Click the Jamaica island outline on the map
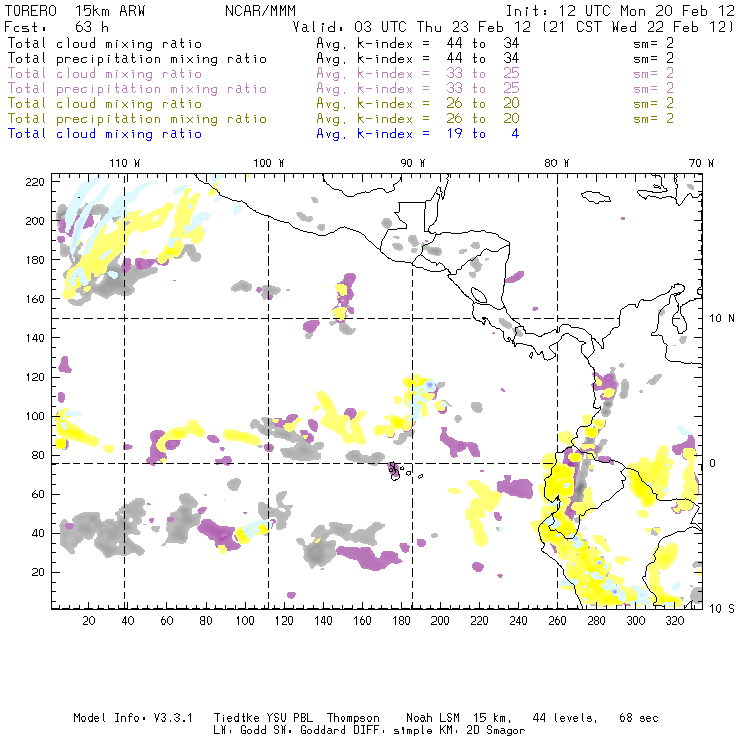 tap(596, 196)
